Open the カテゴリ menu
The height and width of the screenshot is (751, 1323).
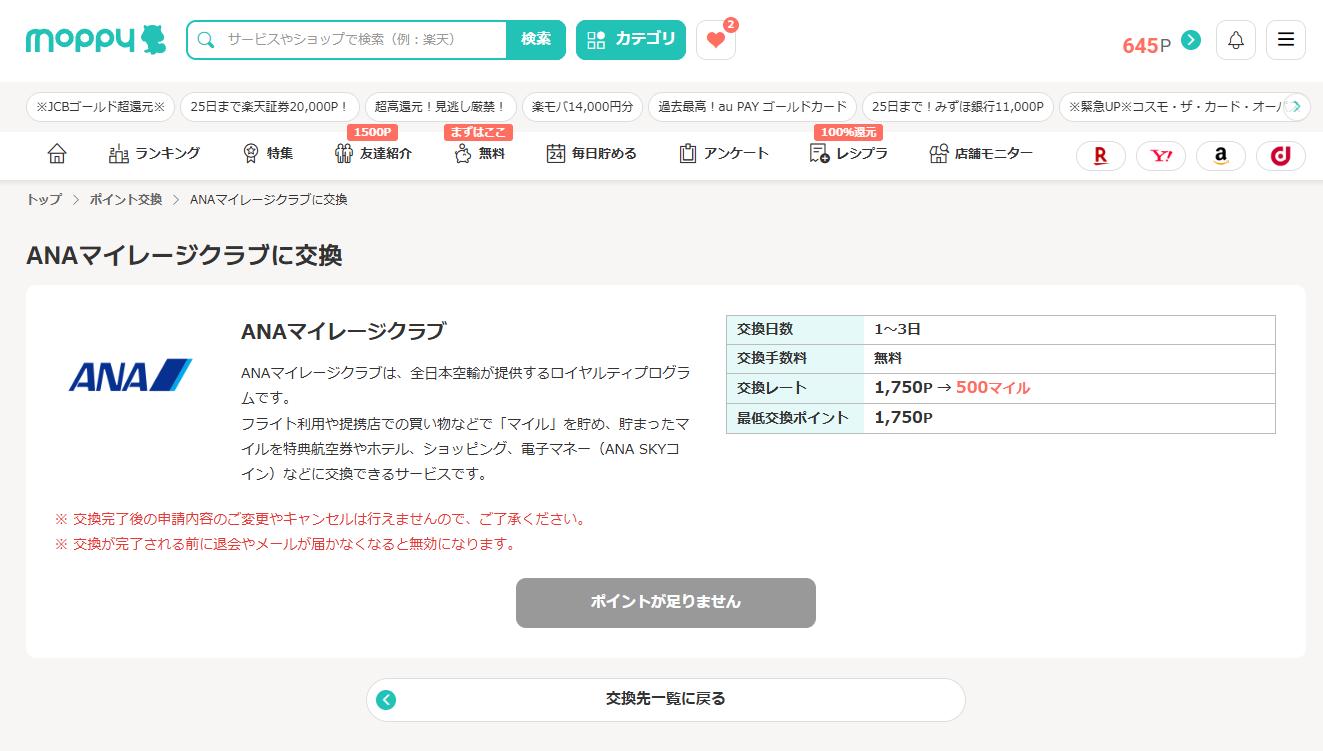click(x=631, y=40)
